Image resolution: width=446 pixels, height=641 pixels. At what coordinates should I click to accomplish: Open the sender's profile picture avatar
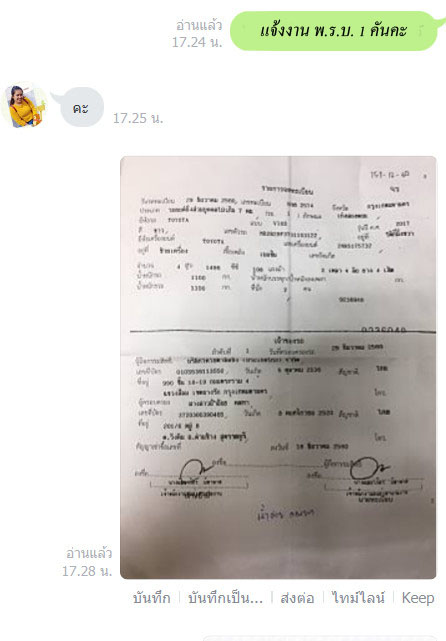(24, 105)
